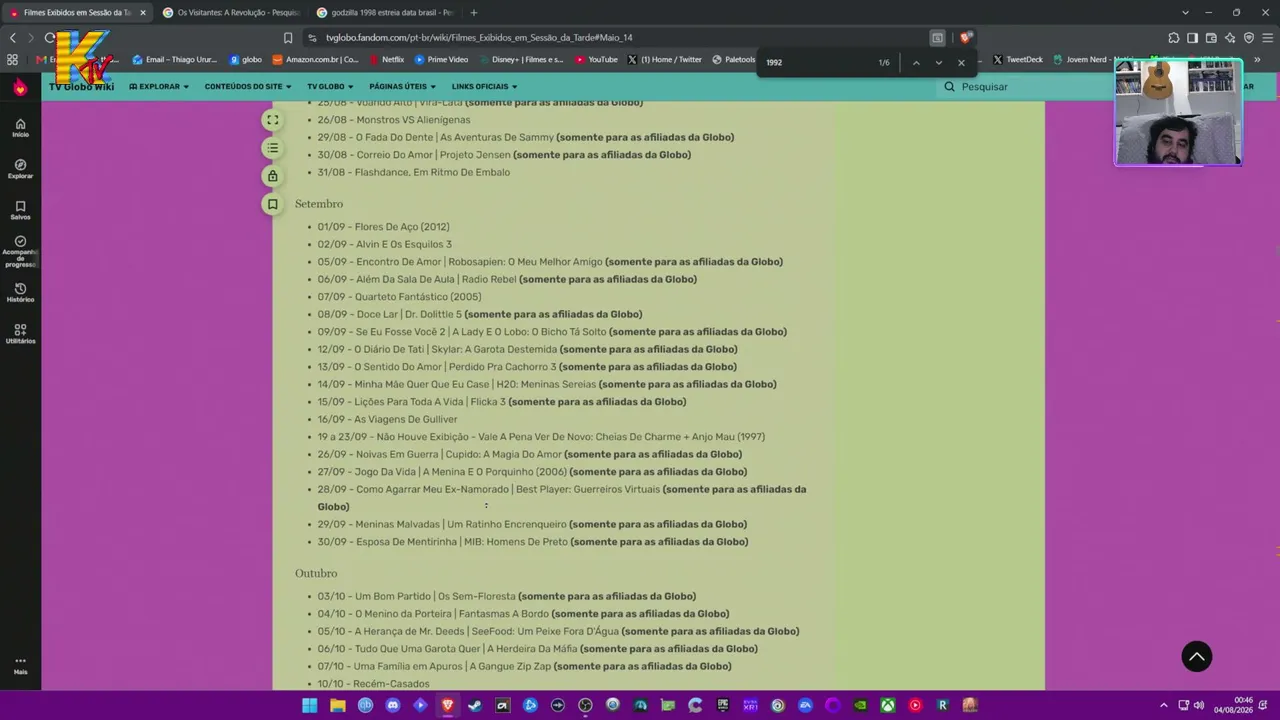The width and height of the screenshot is (1280, 720).
Task: Open Email - Thiago bookmark
Action: (x=175, y=60)
